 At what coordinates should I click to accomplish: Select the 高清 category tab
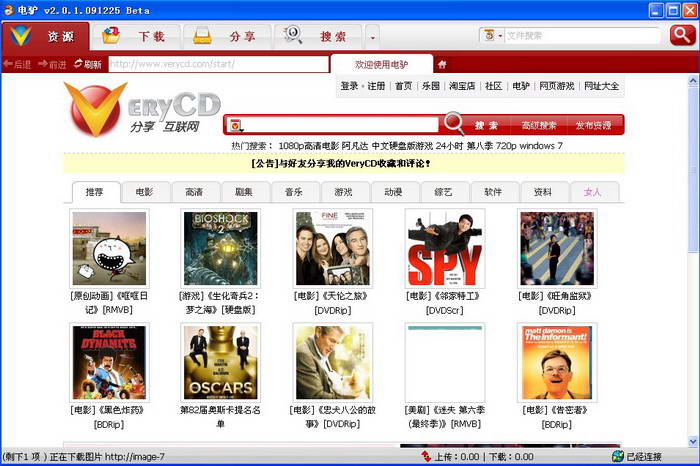click(x=194, y=192)
